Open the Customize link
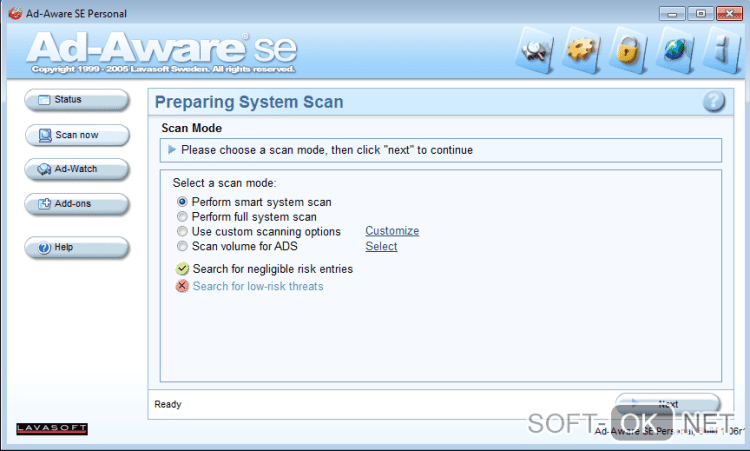The height and width of the screenshot is (451, 750). 392,231
